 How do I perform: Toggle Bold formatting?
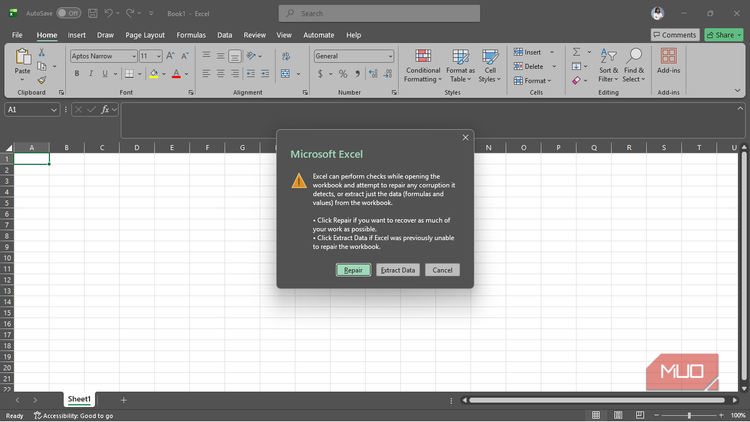pos(77,74)
